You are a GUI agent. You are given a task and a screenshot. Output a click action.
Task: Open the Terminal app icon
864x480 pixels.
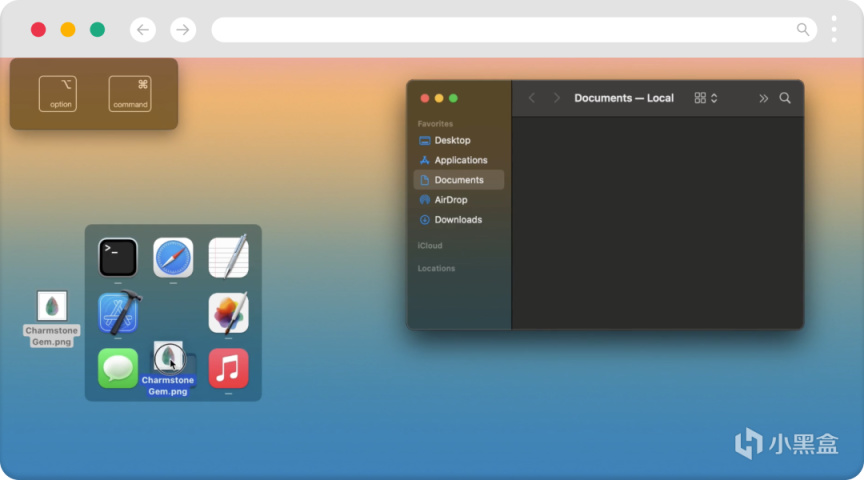(118, 257)
